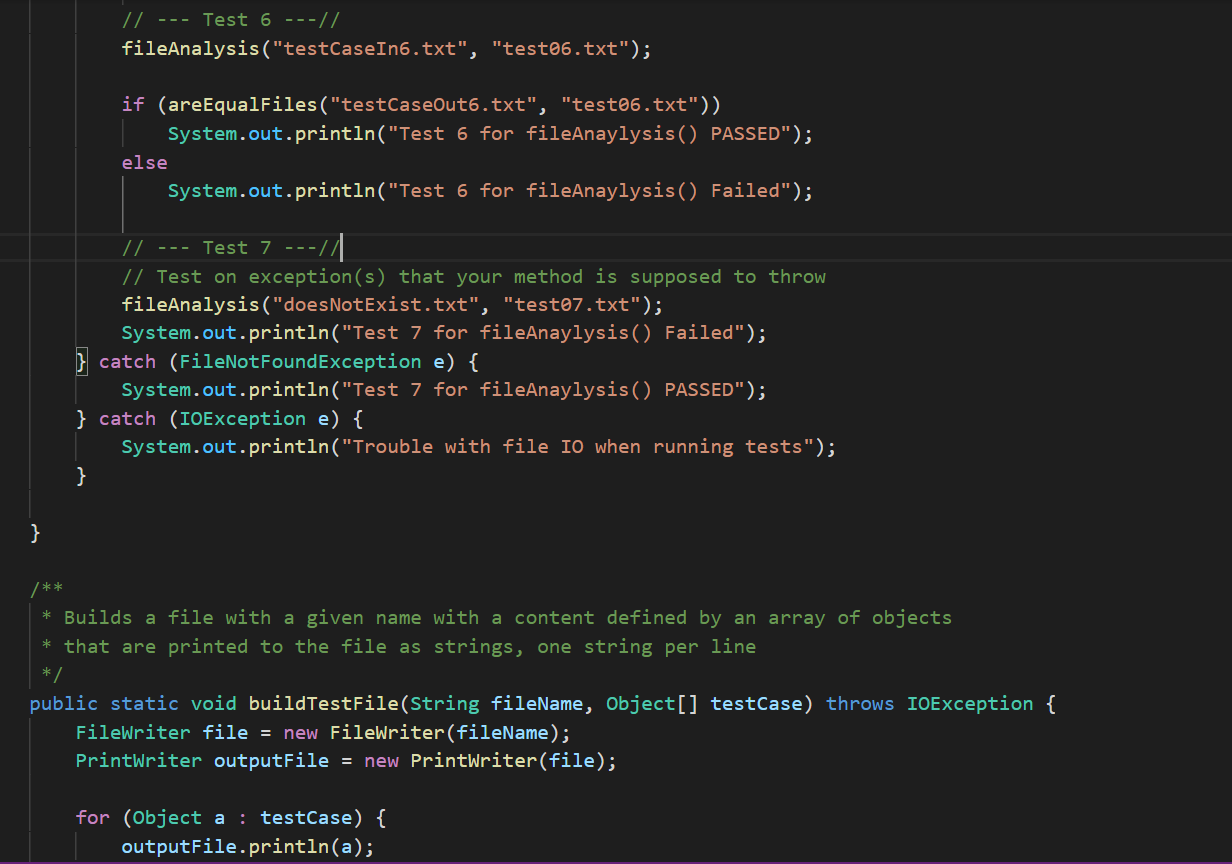The width and height of the screenshot is (1232, 864).
Task: Click the "public static void" keywords
Action: pyautogui.click(x=133, y=704)
